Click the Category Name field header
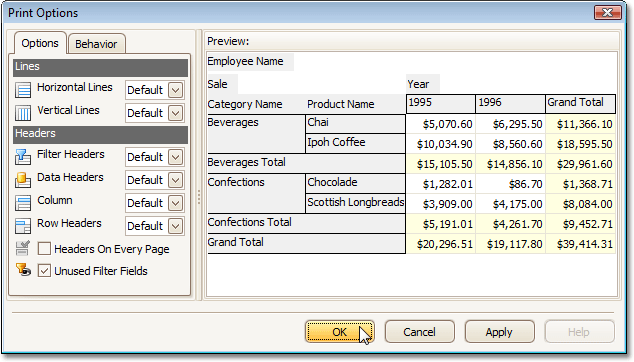This screenshot has width=634, height=362. pyautogui.click(x=256, y=104)
